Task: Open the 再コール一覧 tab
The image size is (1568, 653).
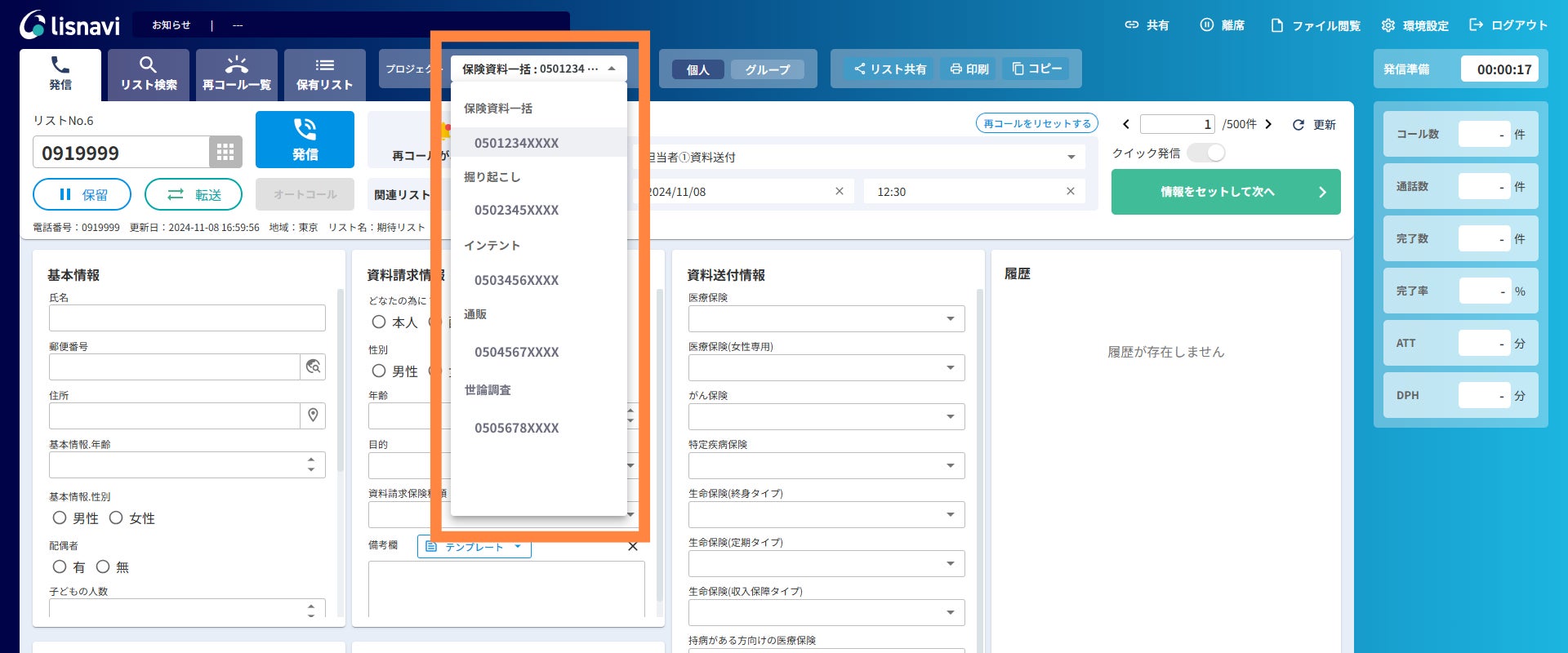Action: [237, 74]
